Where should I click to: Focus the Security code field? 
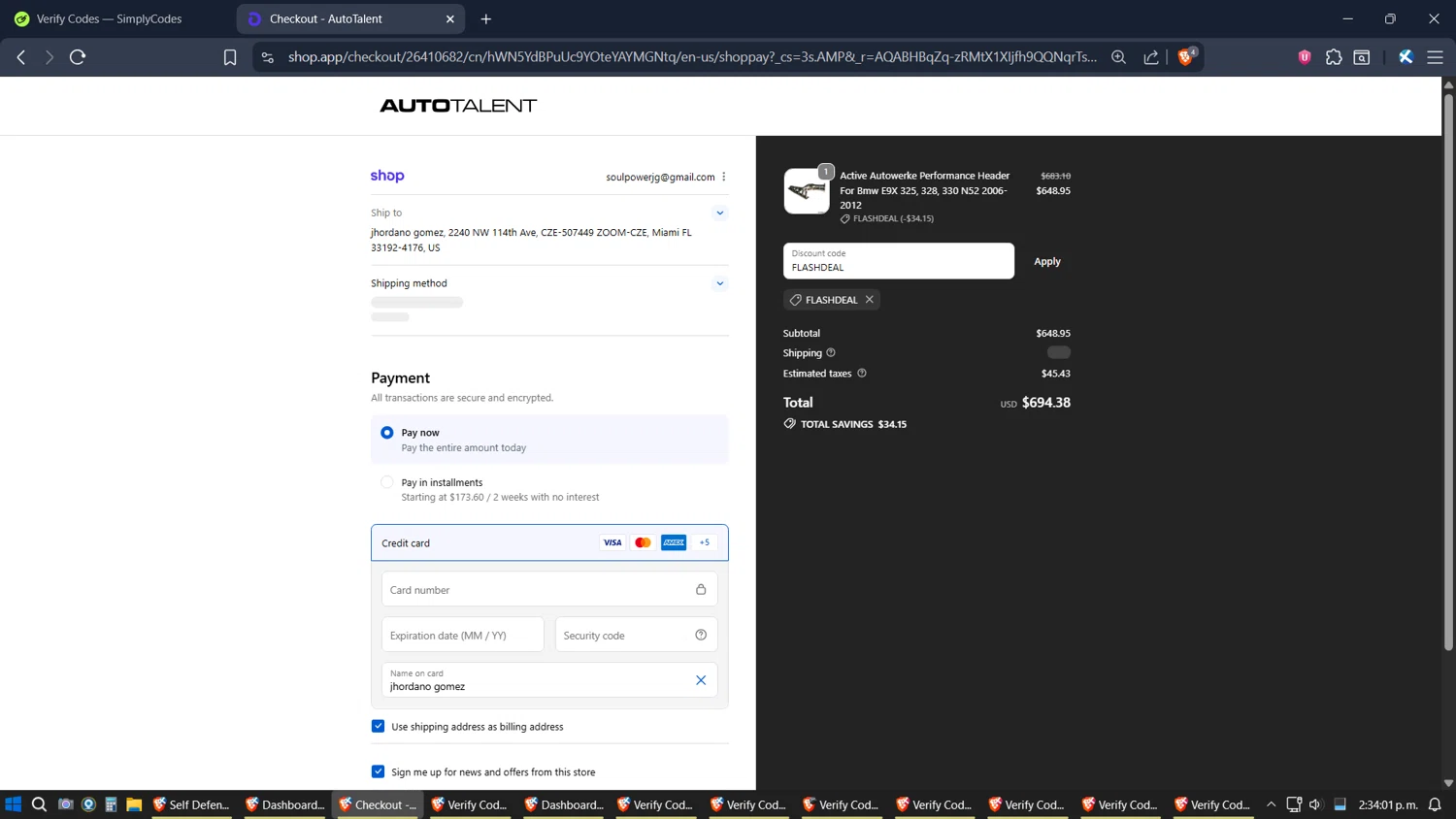tap(636, 635)
